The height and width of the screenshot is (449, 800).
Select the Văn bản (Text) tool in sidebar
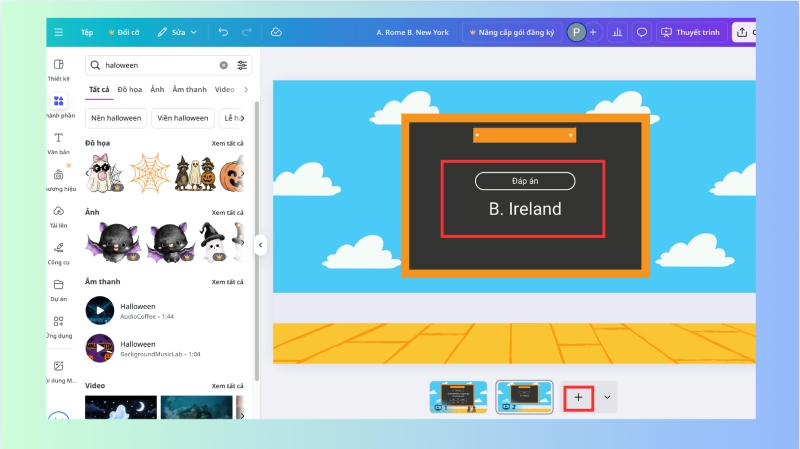59,141
